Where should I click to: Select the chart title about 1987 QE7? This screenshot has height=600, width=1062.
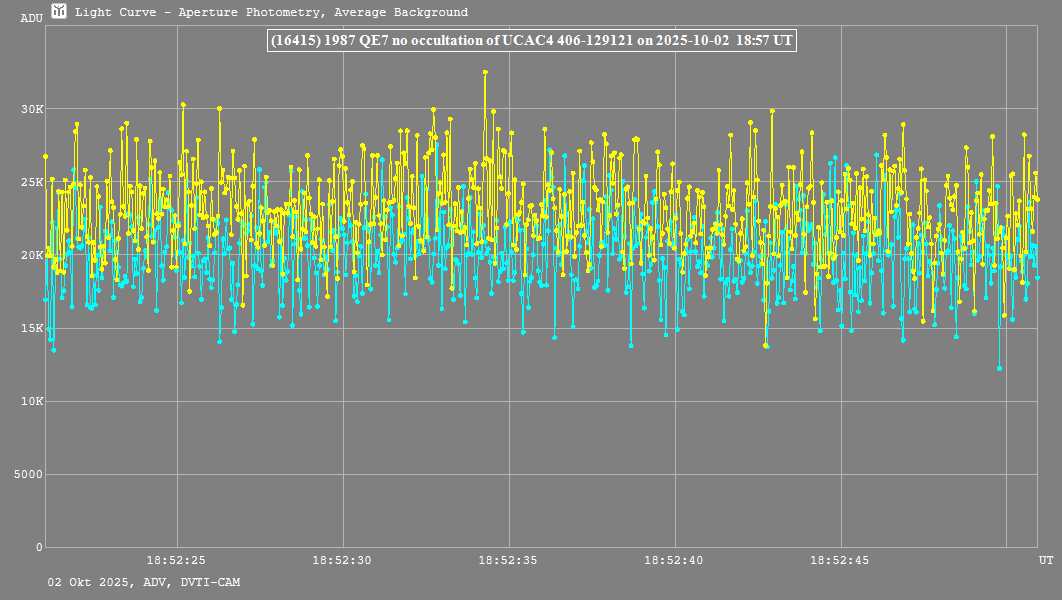click(531, 40)
